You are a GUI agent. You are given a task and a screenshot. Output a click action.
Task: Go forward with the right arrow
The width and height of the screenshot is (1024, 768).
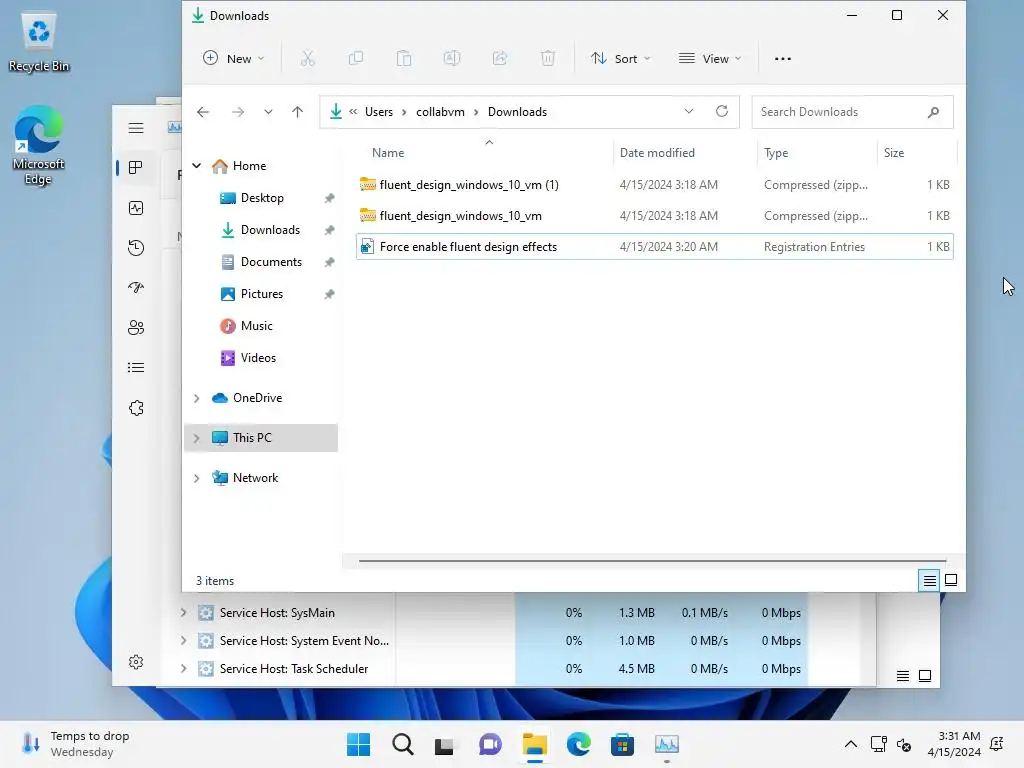click(238, 112)
